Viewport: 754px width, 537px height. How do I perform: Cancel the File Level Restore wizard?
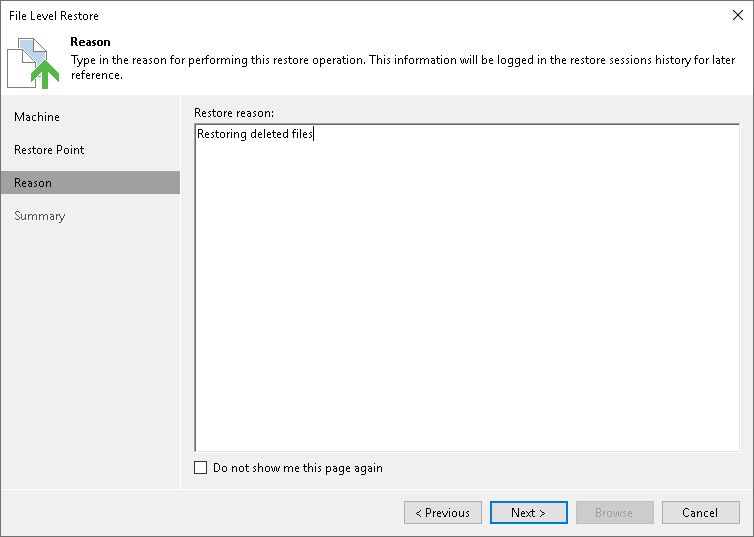coord(701,512)
